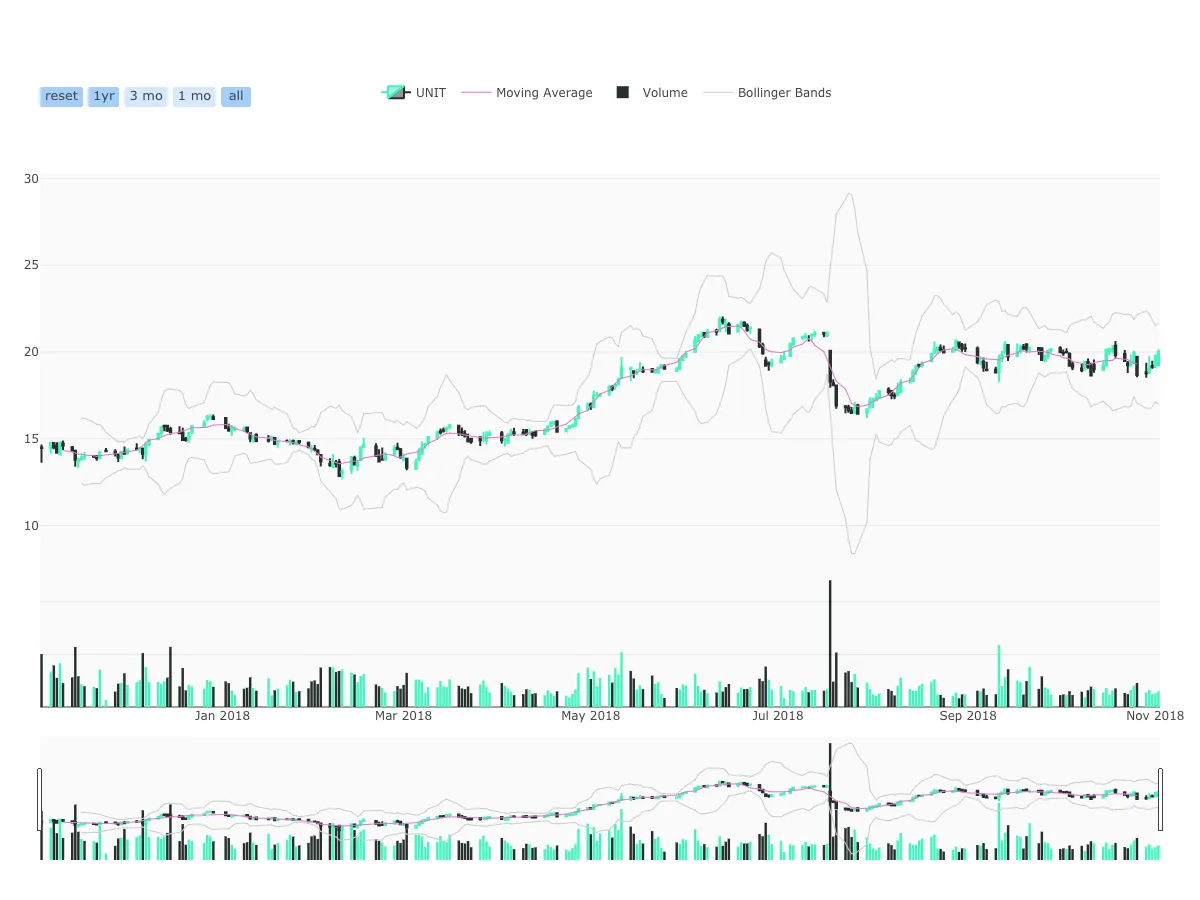
Task: Toggle the Volume legend square icon
Action: (x=622, y=93)
